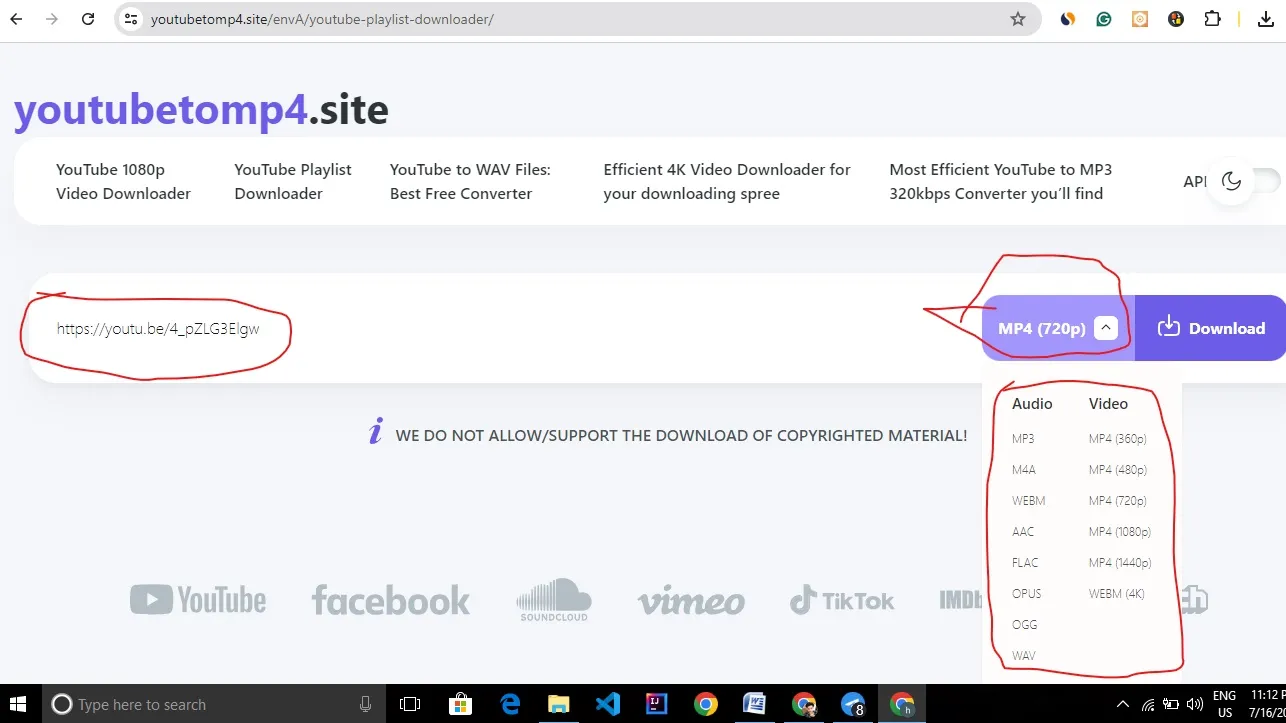Open File Explorer from taskbar
Screen dimensions: 1286x723
click(559, 704)
